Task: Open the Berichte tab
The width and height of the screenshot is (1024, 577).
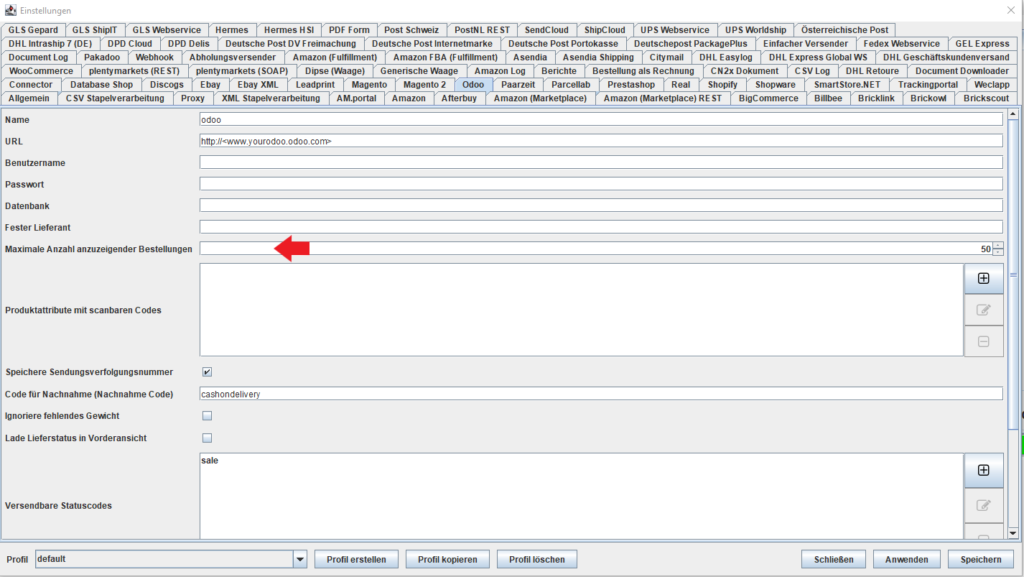Action: click(559, 71)
